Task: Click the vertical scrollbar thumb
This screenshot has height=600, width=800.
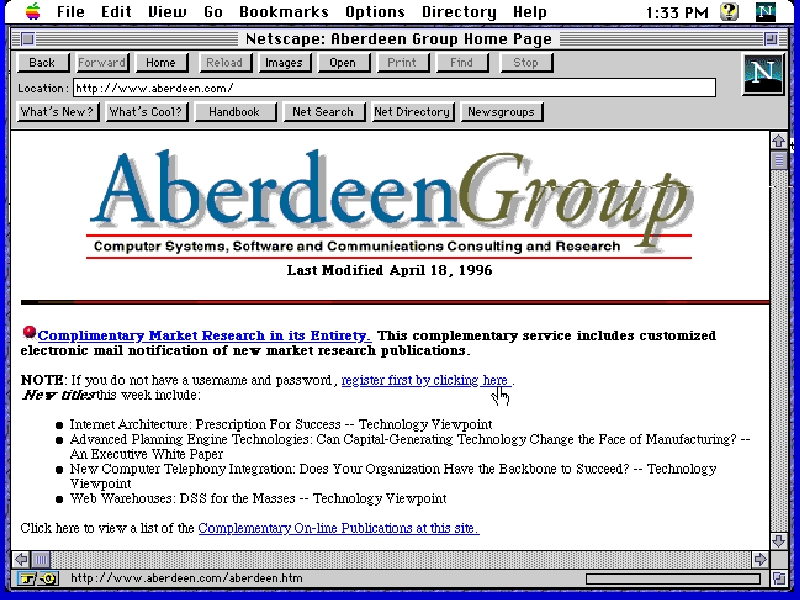Action: point(779,160)
